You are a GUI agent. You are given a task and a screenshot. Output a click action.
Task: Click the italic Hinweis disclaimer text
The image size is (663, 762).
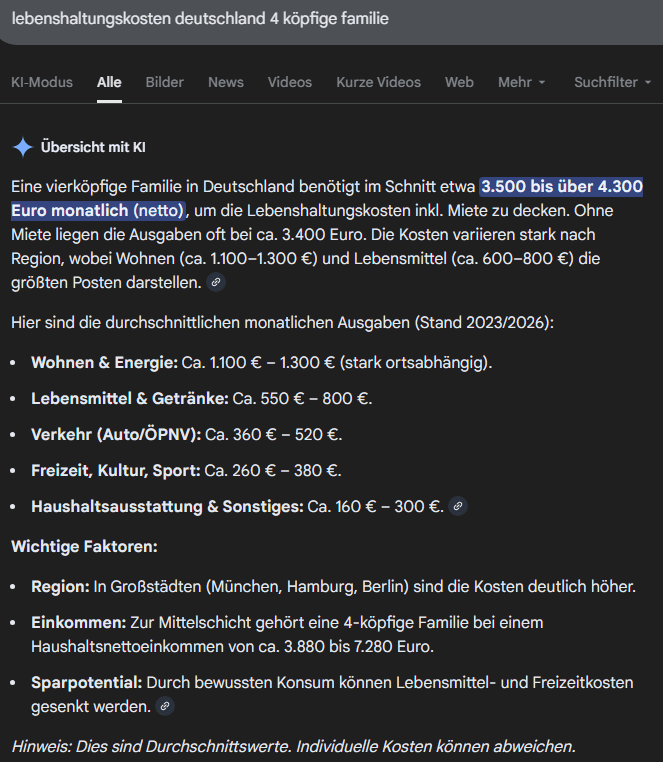293,746
